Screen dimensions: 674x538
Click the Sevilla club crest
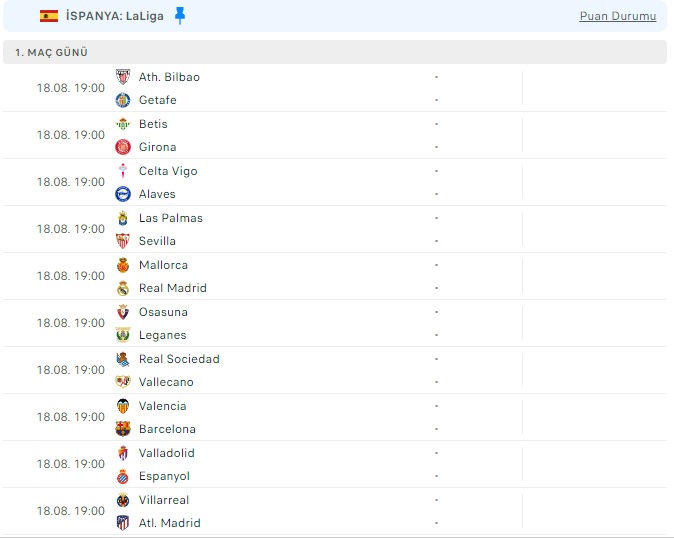pos(123,241)
